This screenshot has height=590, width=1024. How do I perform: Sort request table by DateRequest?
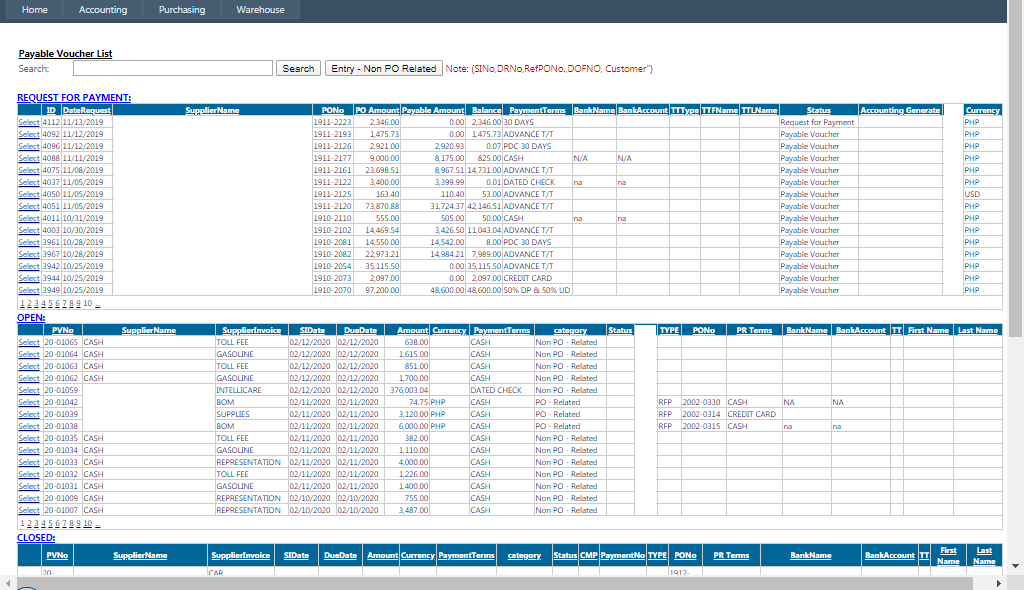(87, 110)
